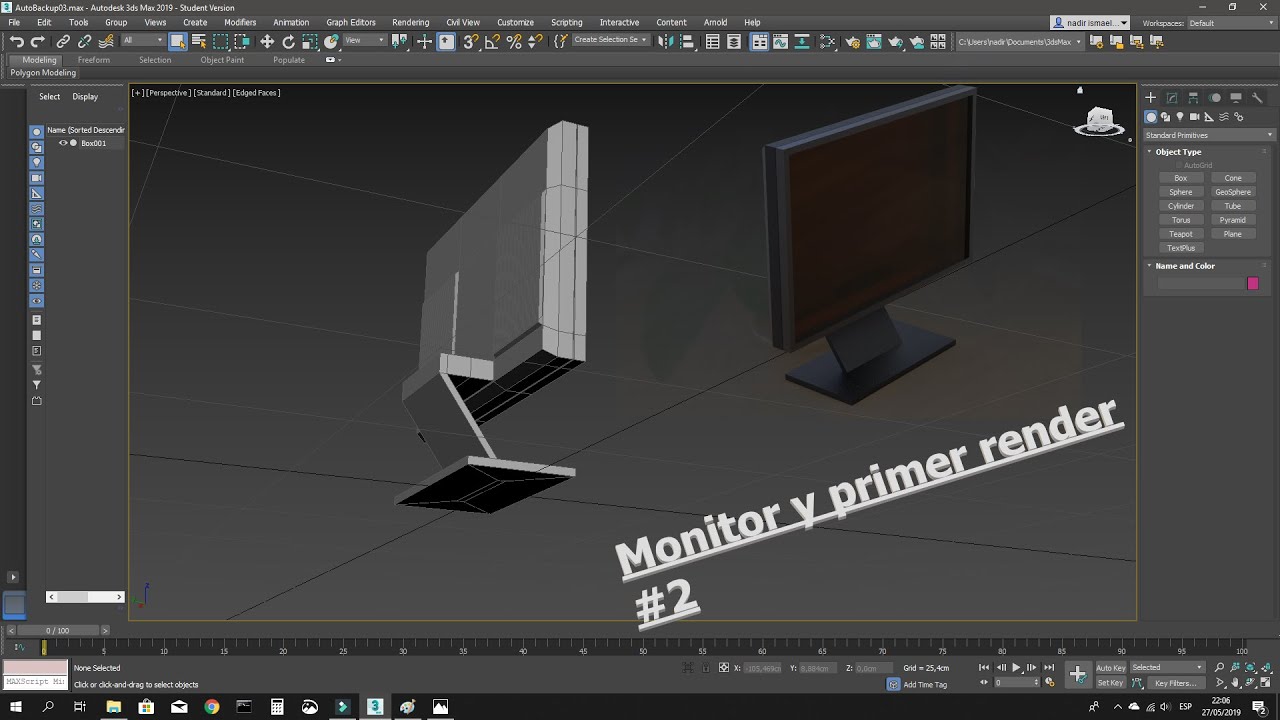Click the Mirror tool icon
Viewport: 1280px width, 720px height.
pyautogui.click(x=668, y=41)
